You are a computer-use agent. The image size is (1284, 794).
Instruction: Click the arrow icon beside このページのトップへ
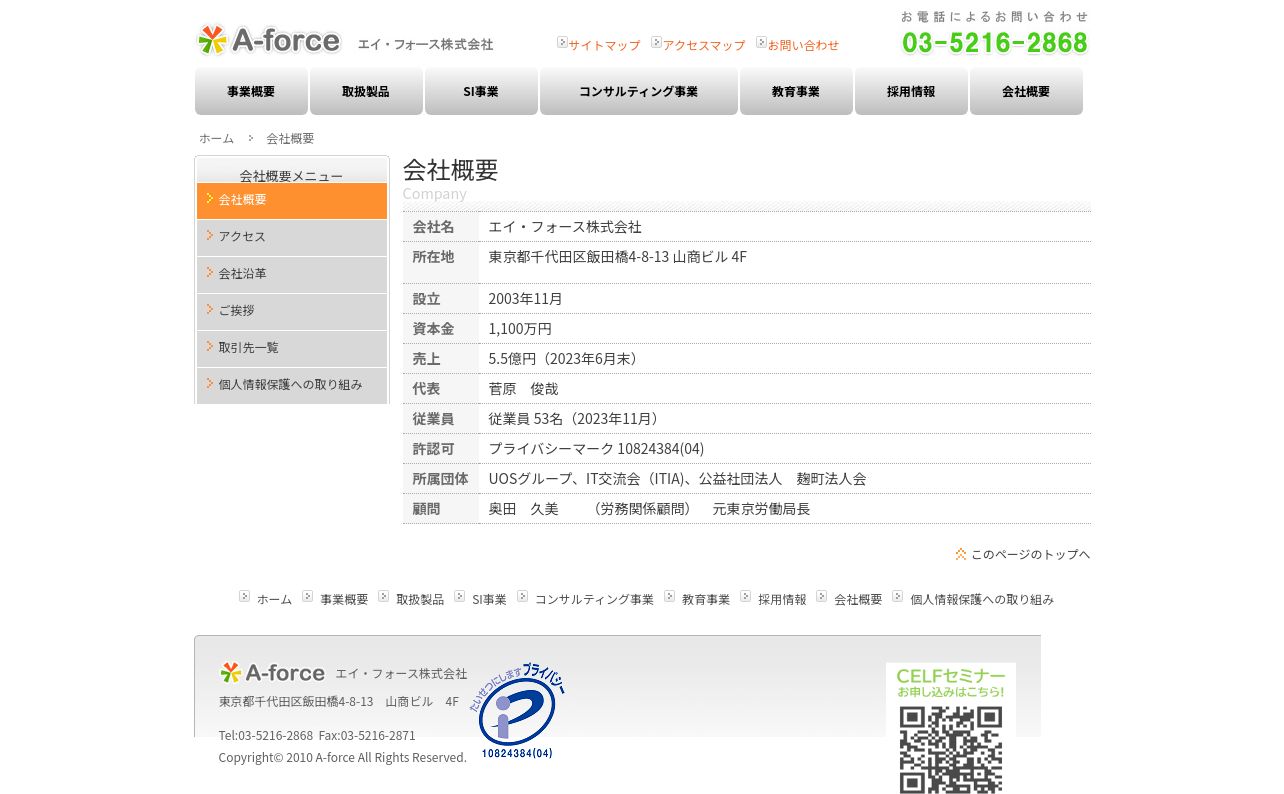point(961,554)
